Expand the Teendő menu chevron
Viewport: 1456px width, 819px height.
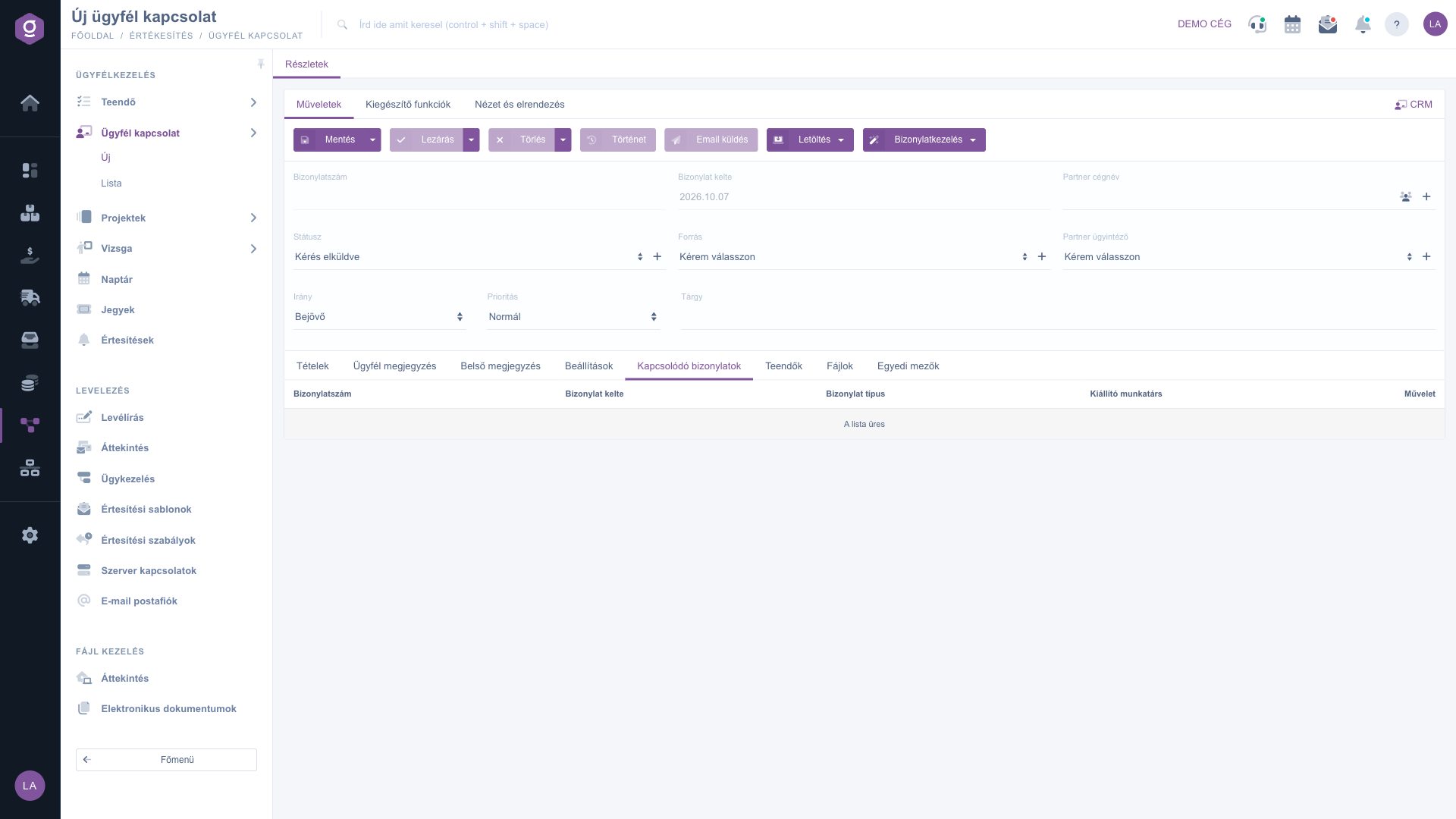pos(253,102)
